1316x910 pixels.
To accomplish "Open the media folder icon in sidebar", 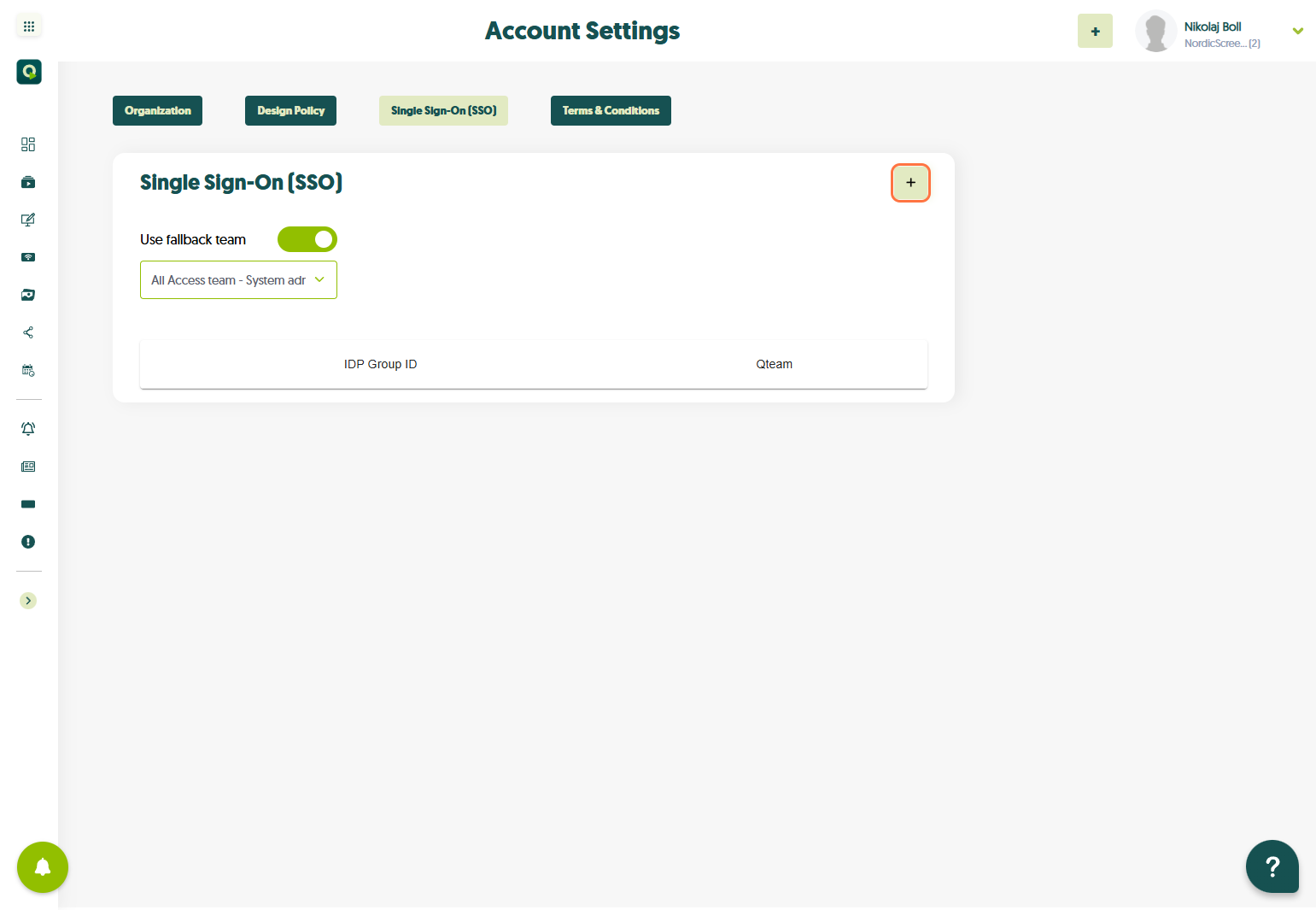I will point(28,295).
